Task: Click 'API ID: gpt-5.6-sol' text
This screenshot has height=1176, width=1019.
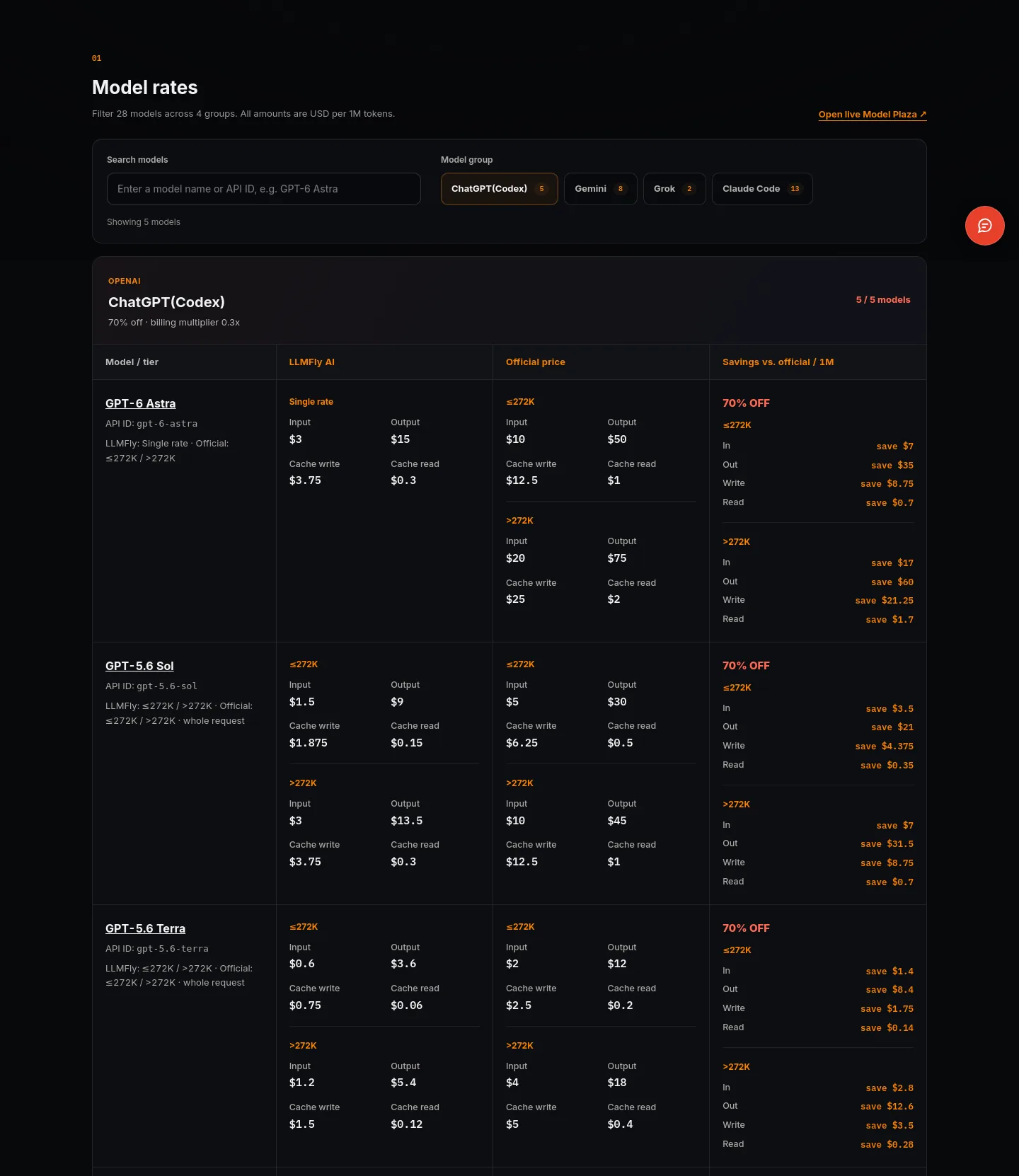Action: 151,686
